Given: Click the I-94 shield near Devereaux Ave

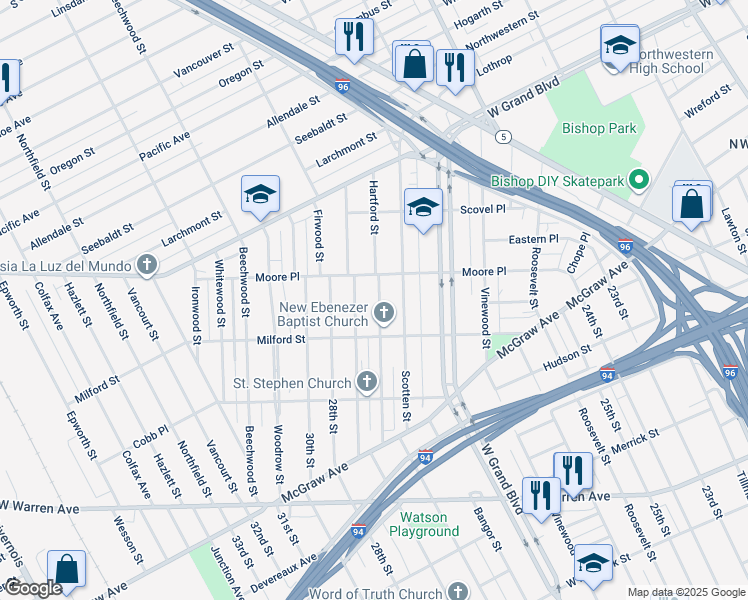Looking at the screenshot, I should click(358, 531).
